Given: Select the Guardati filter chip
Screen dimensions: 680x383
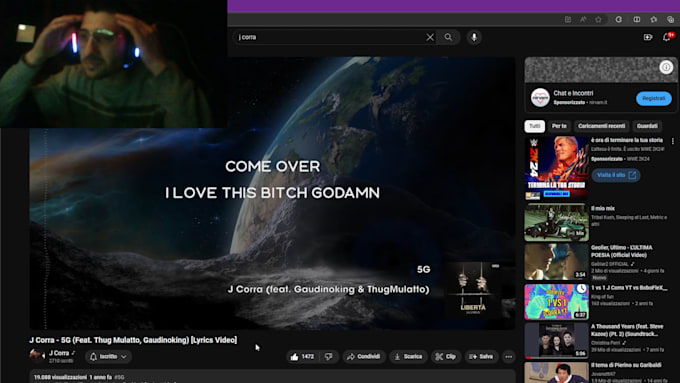Looking at the screenshot, I should [647, 126].
